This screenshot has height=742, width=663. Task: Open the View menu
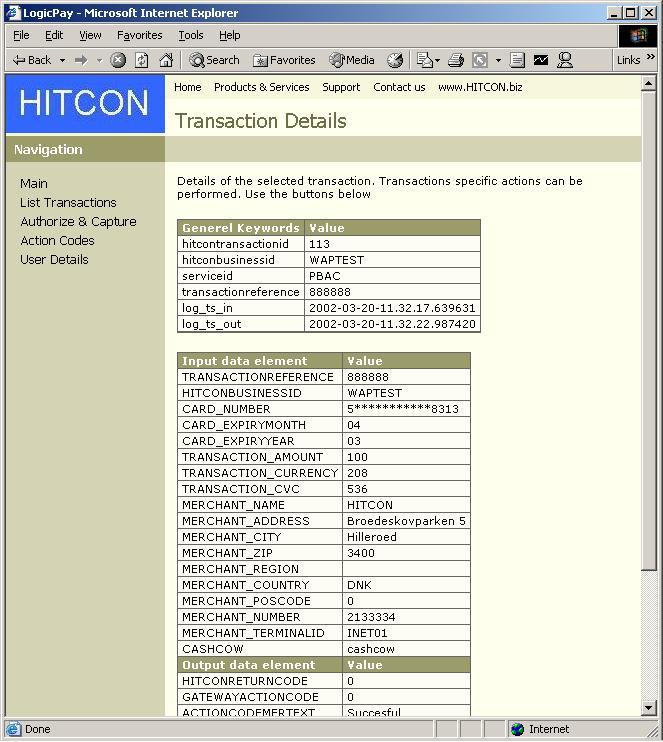pyautogui.click(x=90, y=35)
